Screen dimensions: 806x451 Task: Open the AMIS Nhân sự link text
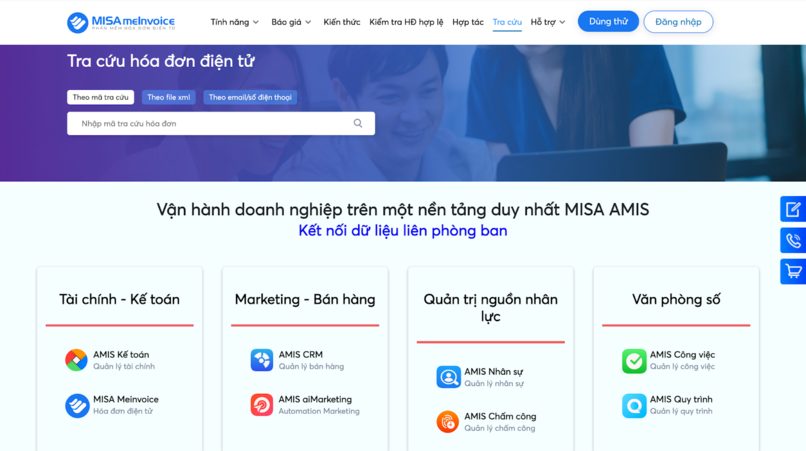pyautogui.click(x=493, y=371)
